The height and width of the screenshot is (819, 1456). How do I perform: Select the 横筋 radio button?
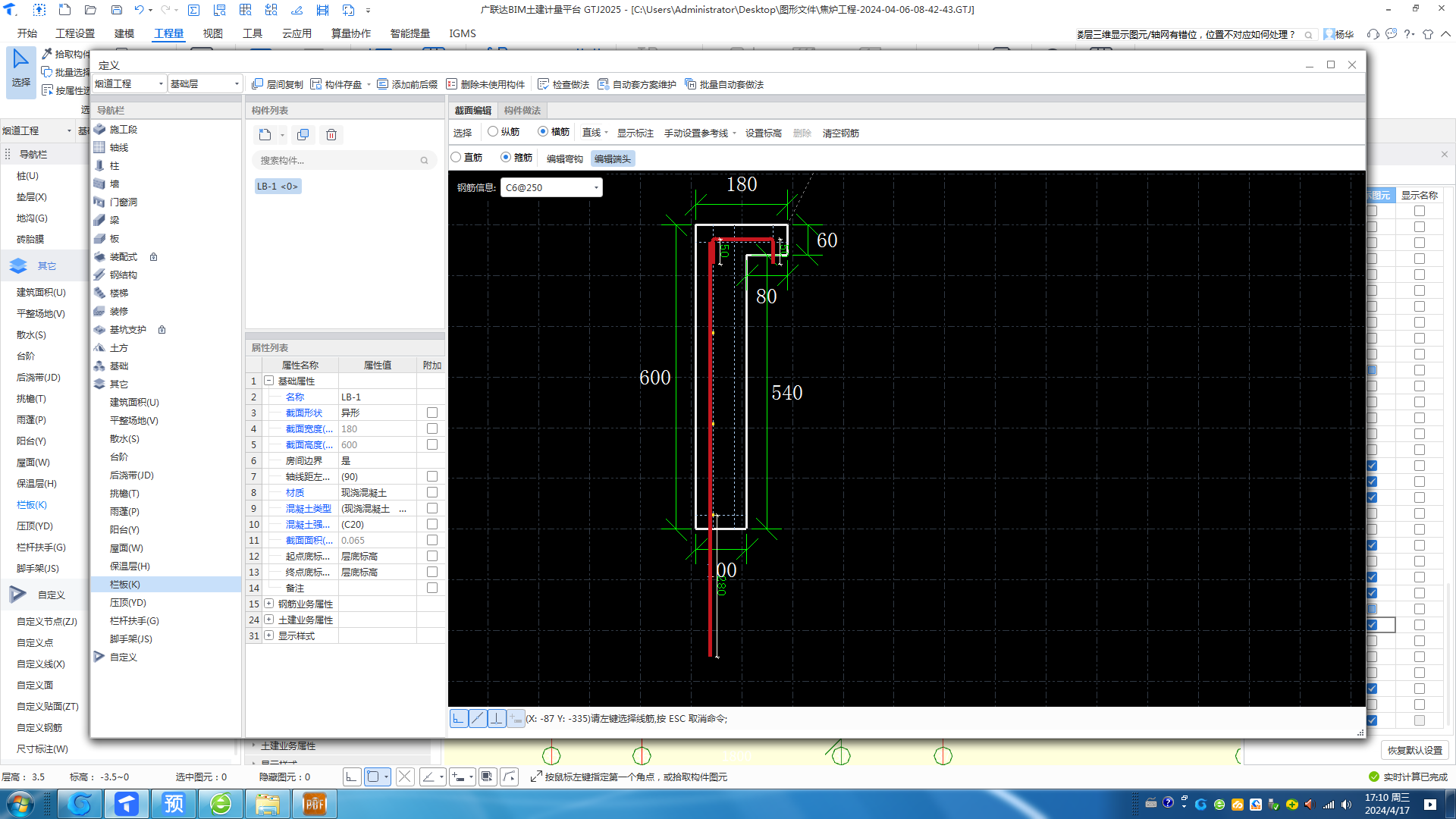[543, 131]
